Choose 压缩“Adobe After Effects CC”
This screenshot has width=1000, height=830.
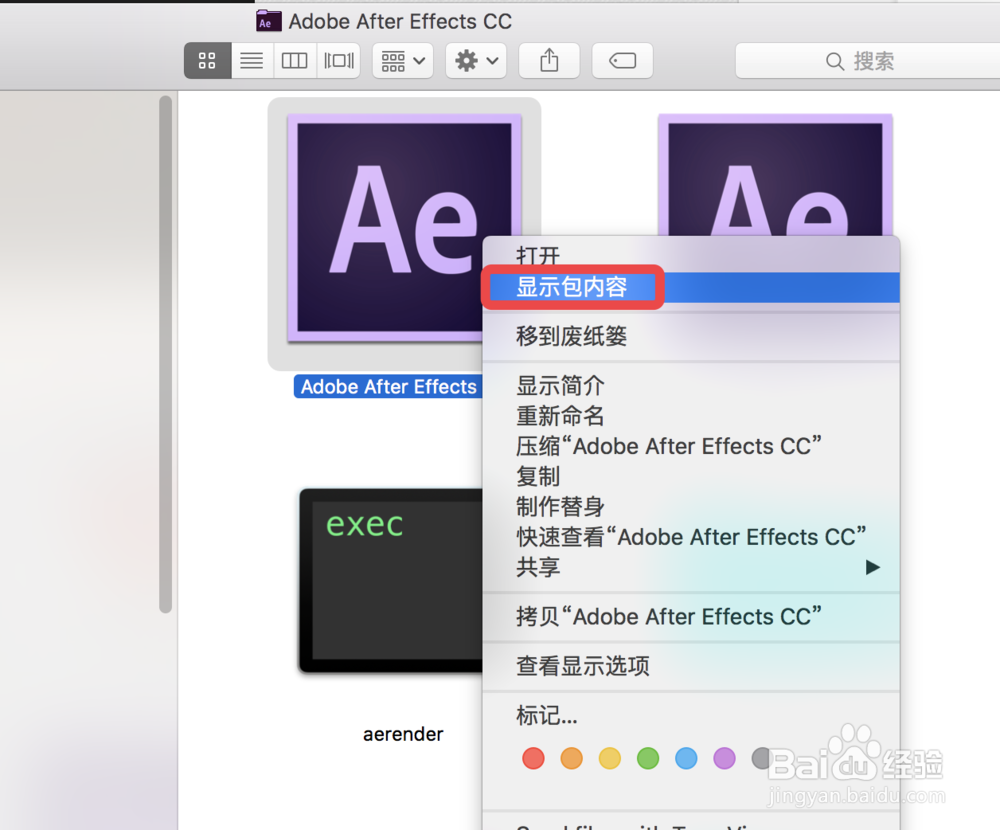tap(691, 447)
